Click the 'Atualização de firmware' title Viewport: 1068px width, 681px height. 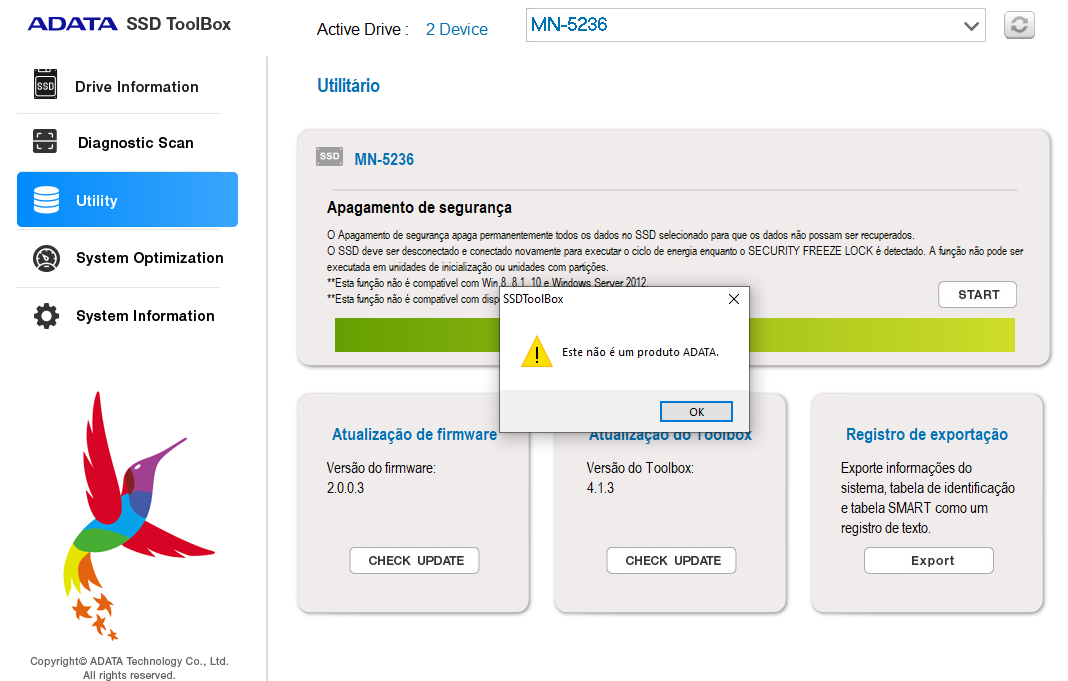[414, 434]
